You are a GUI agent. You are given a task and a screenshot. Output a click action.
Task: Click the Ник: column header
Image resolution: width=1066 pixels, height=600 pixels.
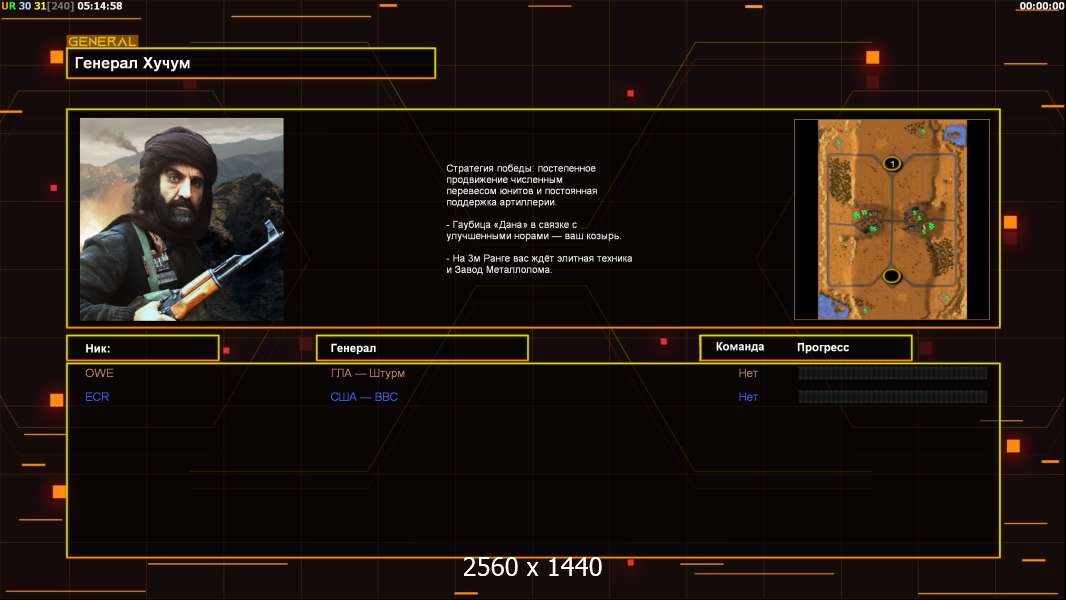click(143, 348)
